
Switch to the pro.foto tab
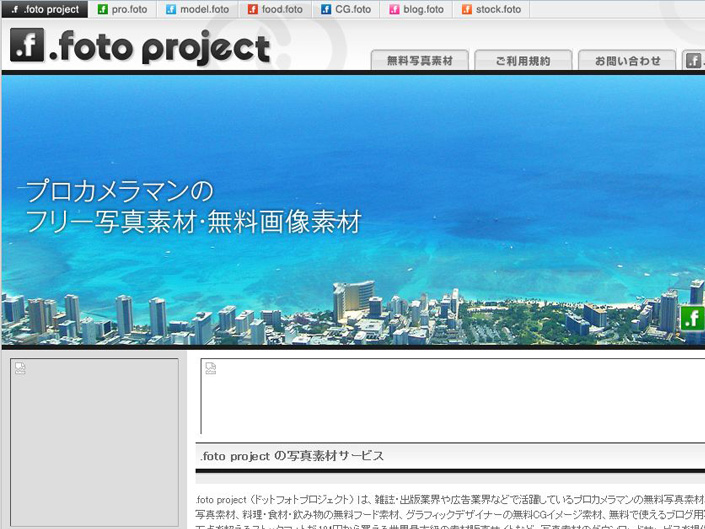tap(122, 9)
